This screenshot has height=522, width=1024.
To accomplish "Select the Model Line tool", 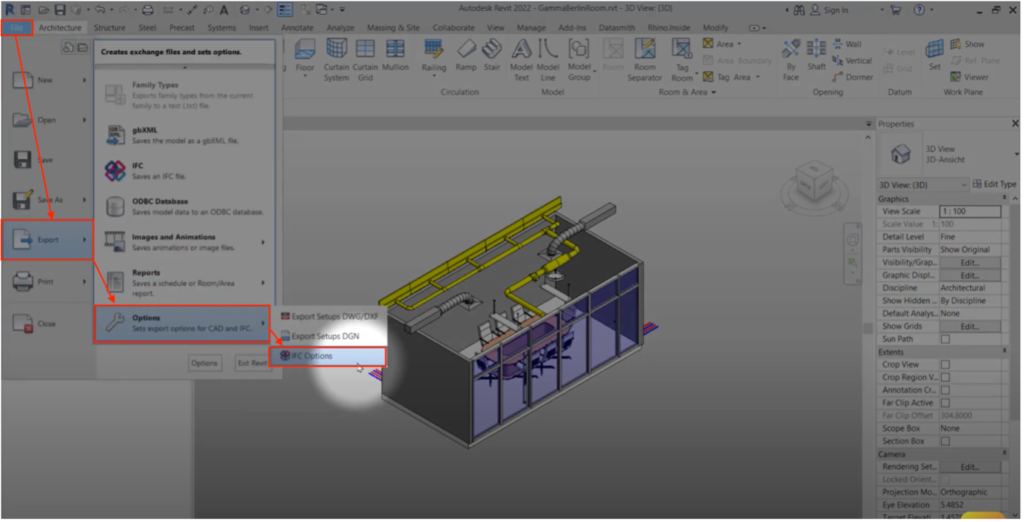I will 548,59.
